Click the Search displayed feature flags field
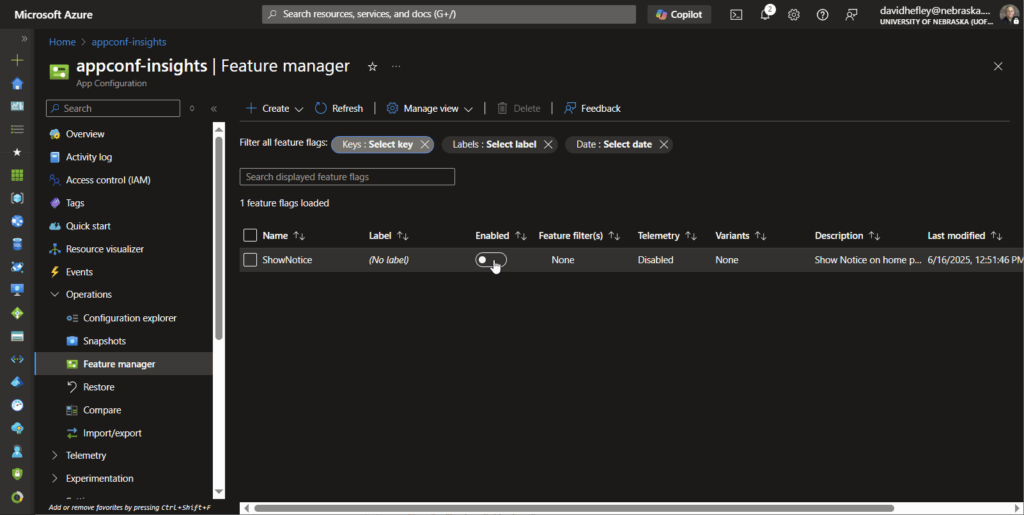Viewport: 1024px width, 515px height. click(347, 177)
